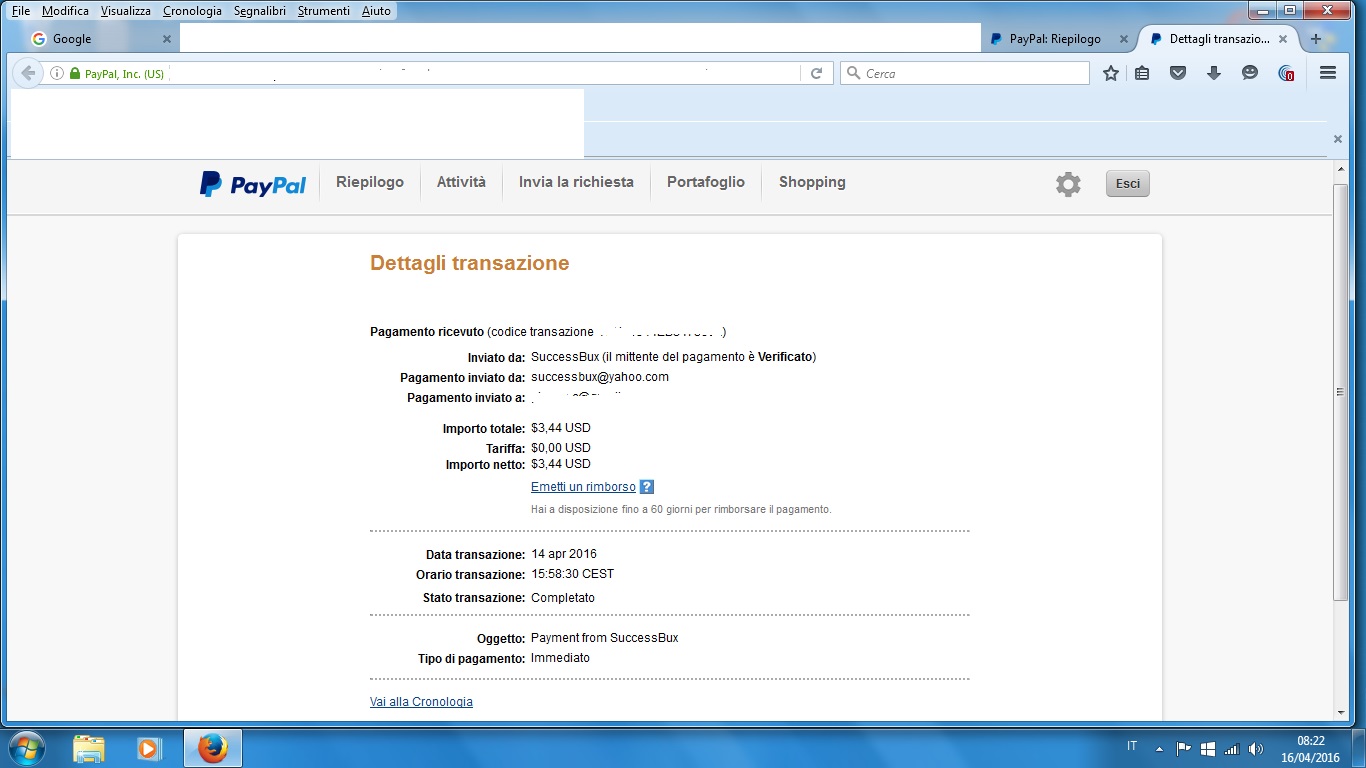Viewport: 1366px width, 768px height.
Task: Open the File menu
Action: (21, 11)
